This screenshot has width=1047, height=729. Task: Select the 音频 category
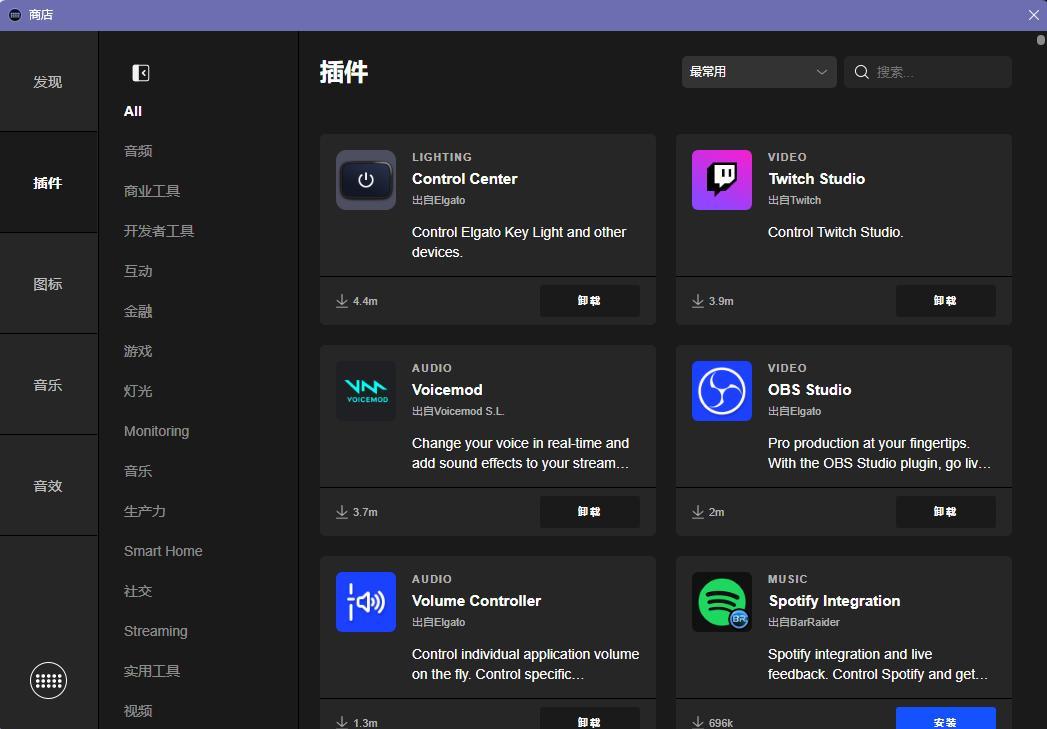[x=138, y=151]
